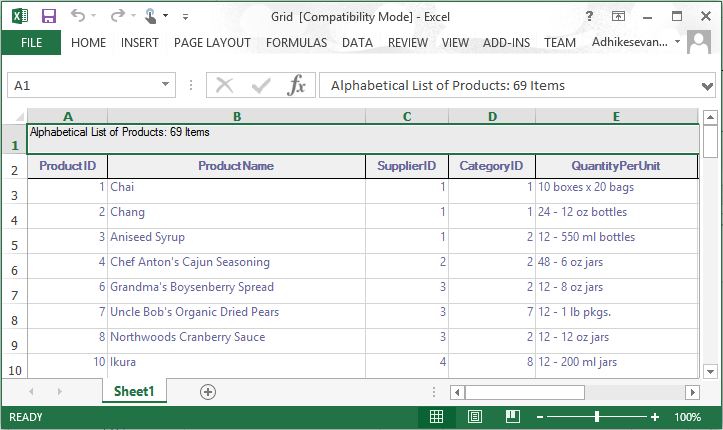
Task: Select column A header
Action: (68, 116)
